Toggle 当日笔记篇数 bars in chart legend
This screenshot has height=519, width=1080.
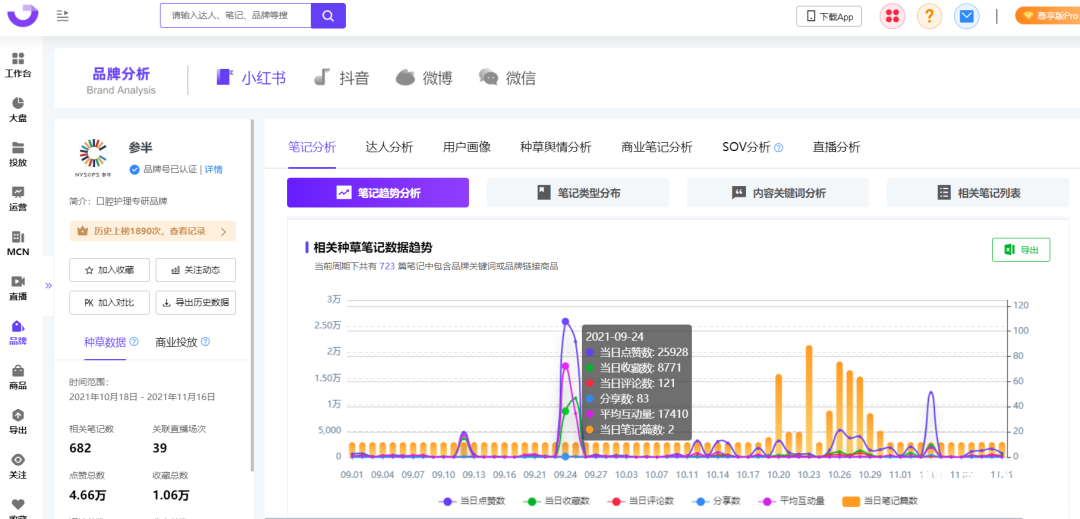click(x=879, y=500)
